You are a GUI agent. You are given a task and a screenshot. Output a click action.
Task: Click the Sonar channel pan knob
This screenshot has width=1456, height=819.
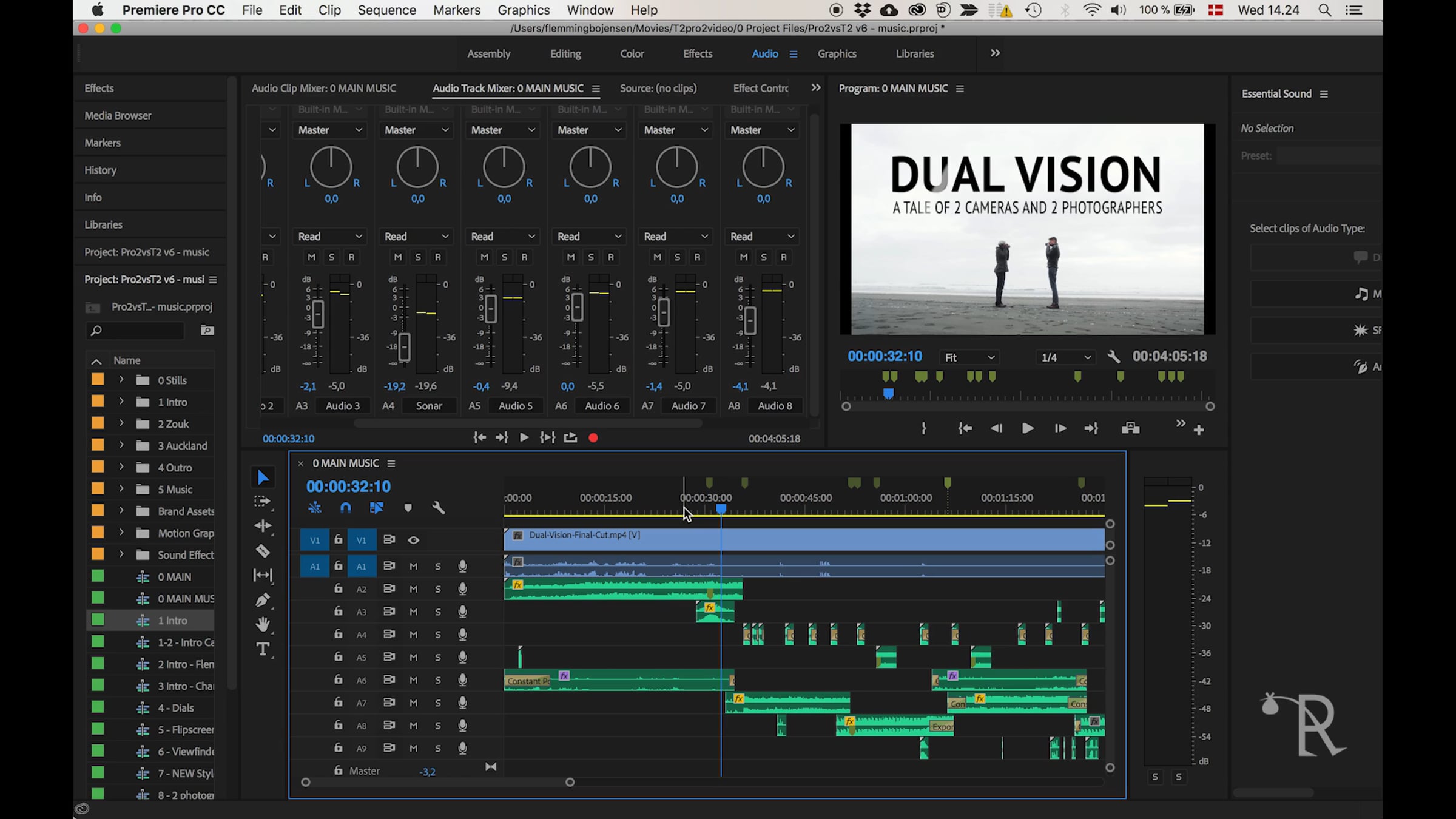click(x=417, y=167)
